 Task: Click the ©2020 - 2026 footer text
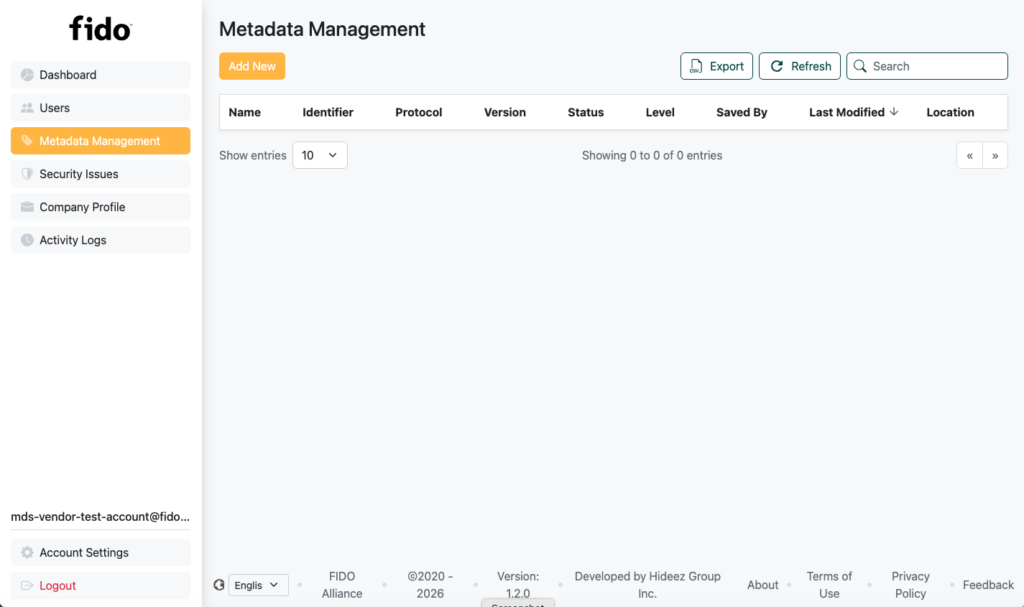[x=430, y=585]
